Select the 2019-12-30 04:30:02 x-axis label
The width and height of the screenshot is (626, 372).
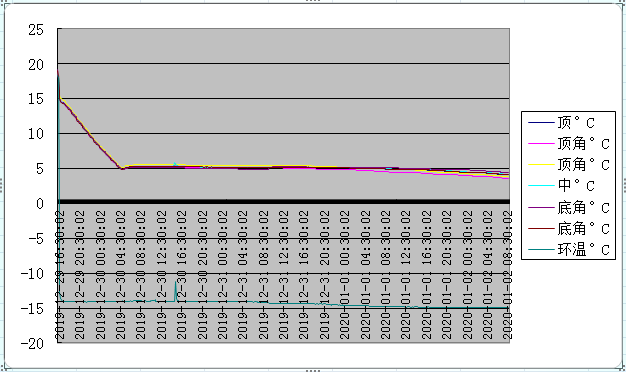point(121,275)
